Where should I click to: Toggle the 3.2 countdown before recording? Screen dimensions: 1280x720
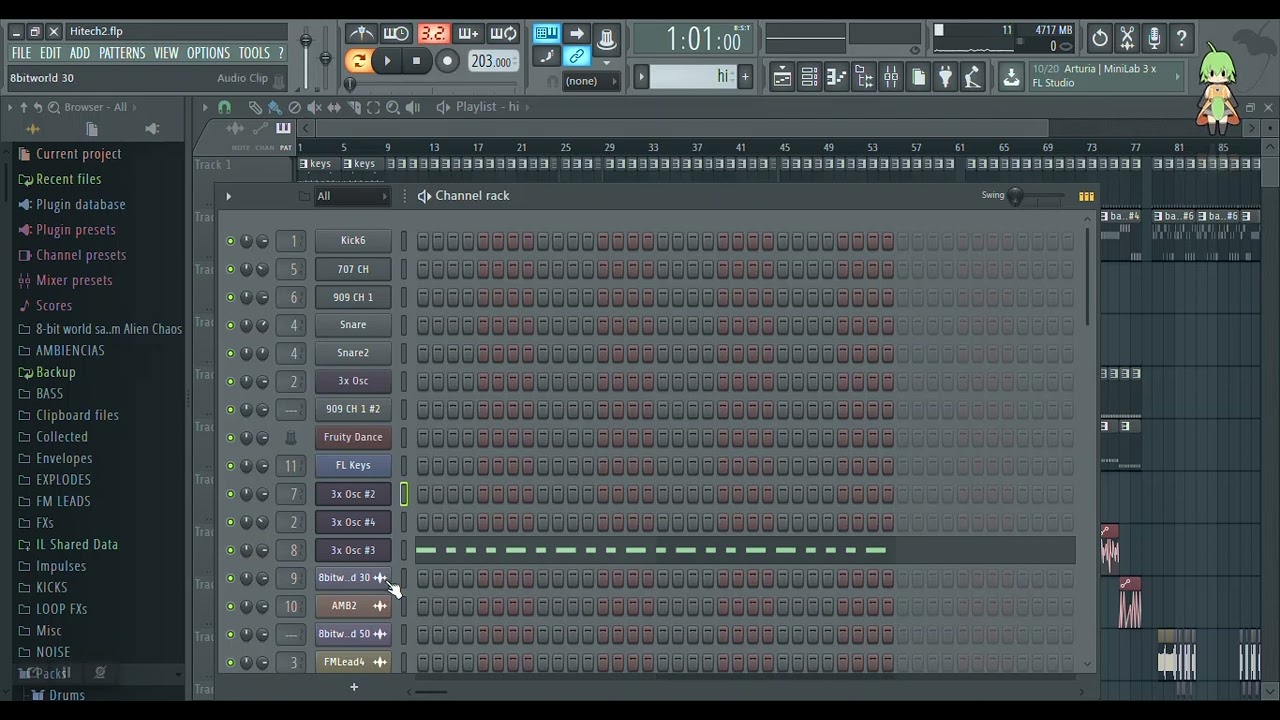tap(432, 34)
